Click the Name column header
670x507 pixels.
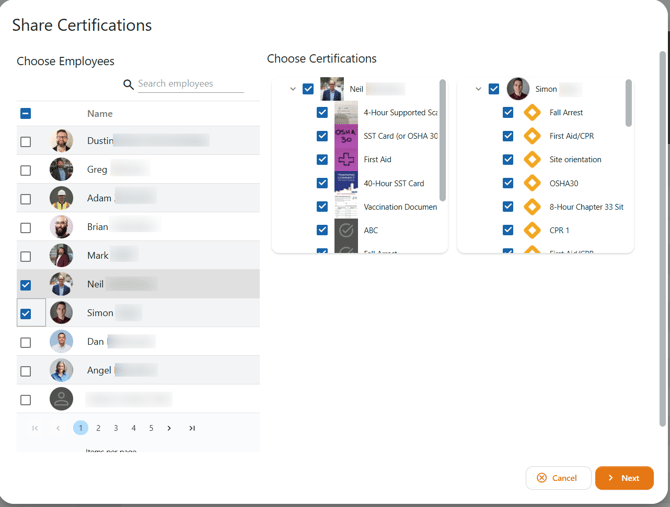coord(100,114)
